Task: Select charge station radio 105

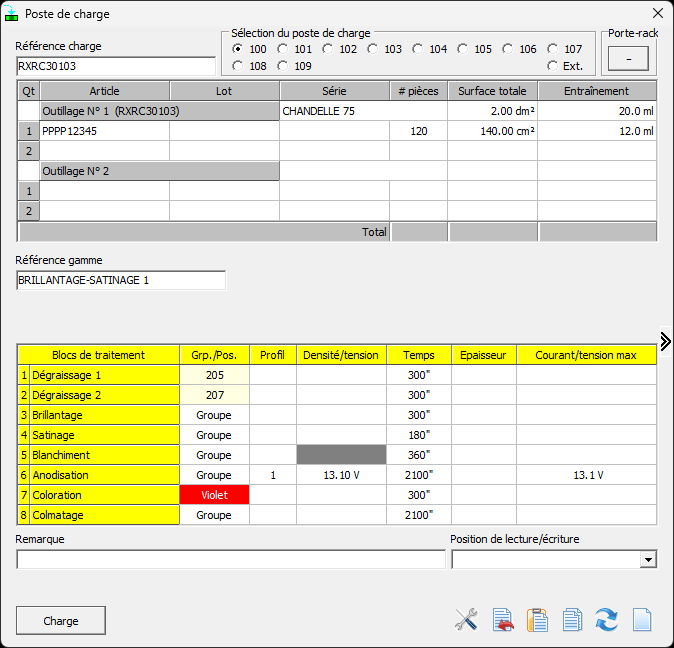Action: click(463, 49)
